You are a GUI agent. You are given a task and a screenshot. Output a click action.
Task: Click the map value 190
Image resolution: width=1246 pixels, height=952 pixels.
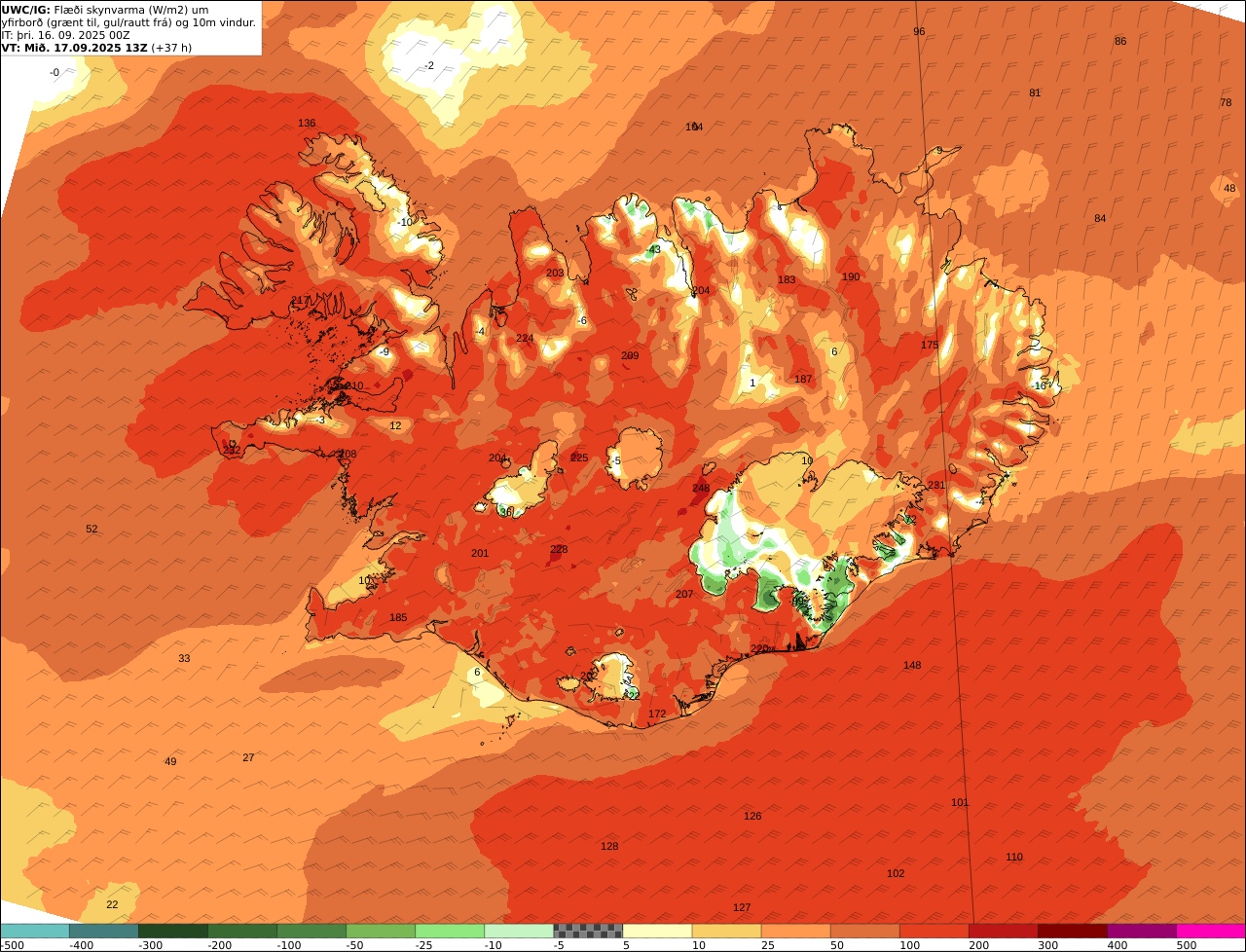click(851, 277)
